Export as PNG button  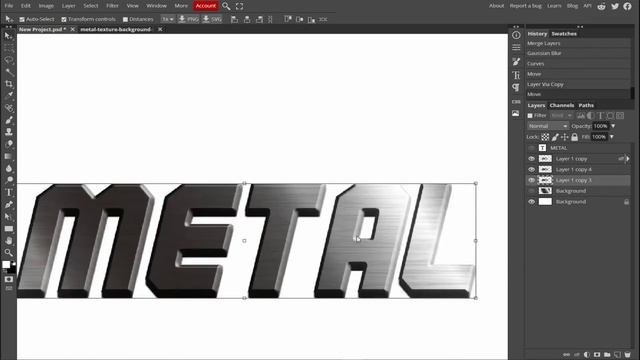[189, 19]
